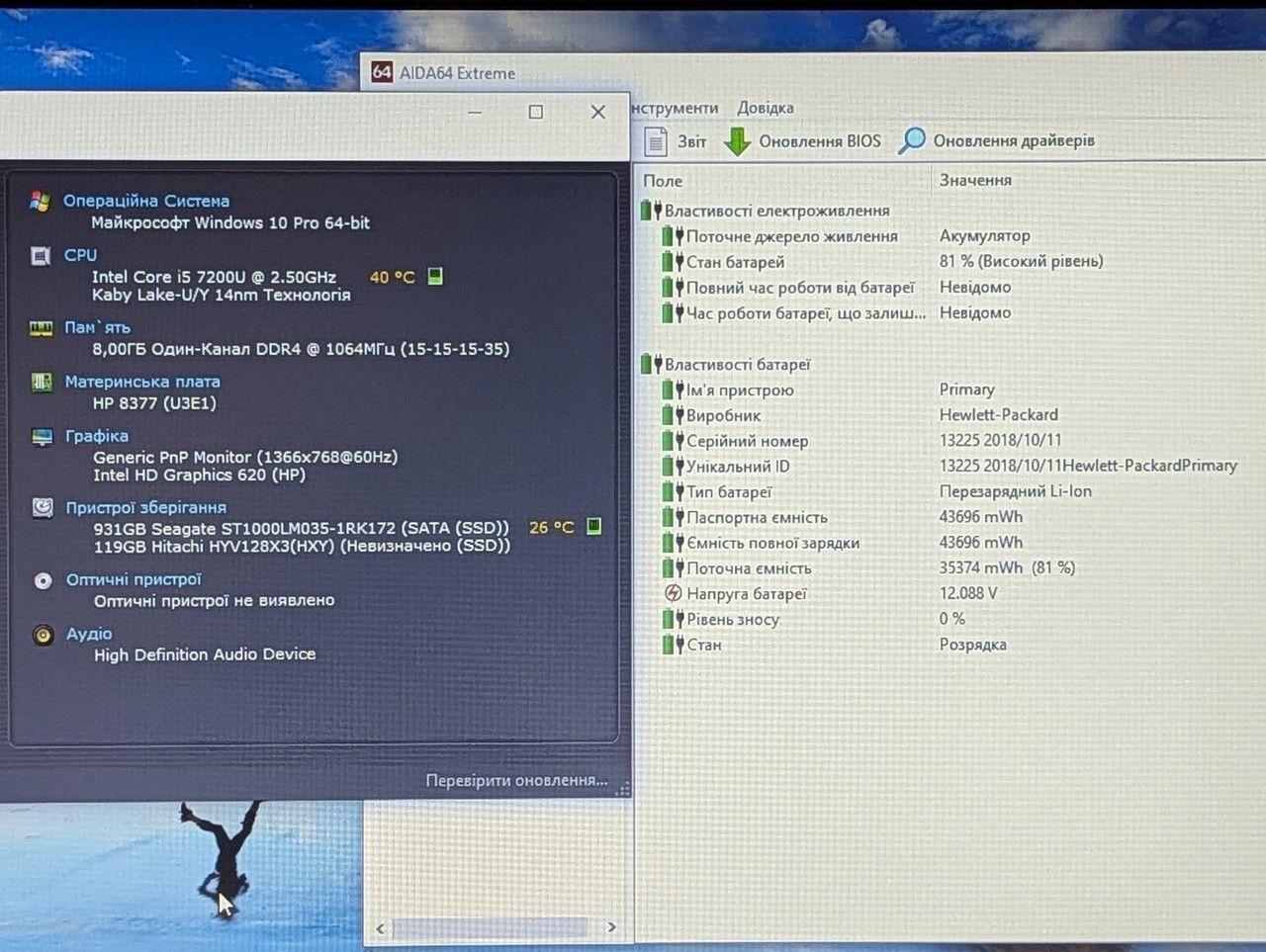Click the AIDA64 Extreme title bar icon
The image size is (1266, 952).
(x=382, y=72)
